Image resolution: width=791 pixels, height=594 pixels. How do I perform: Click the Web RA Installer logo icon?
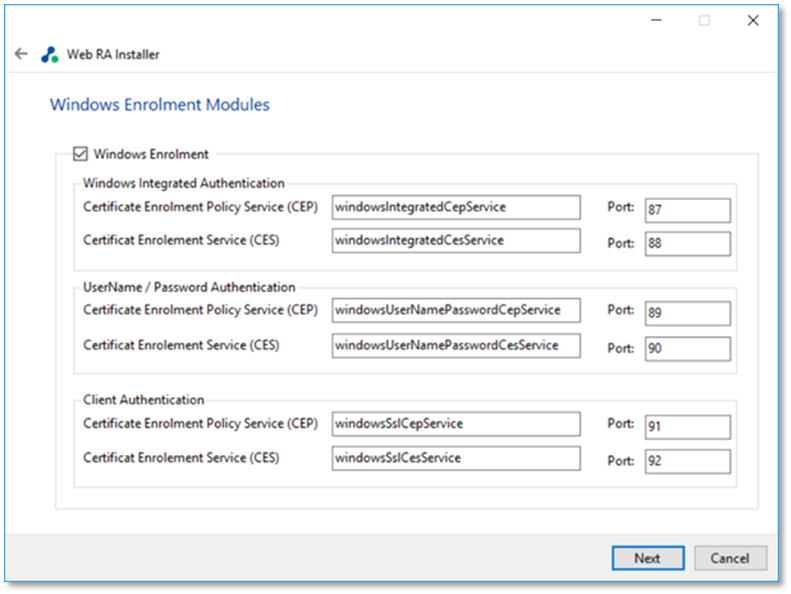point(49,55)
